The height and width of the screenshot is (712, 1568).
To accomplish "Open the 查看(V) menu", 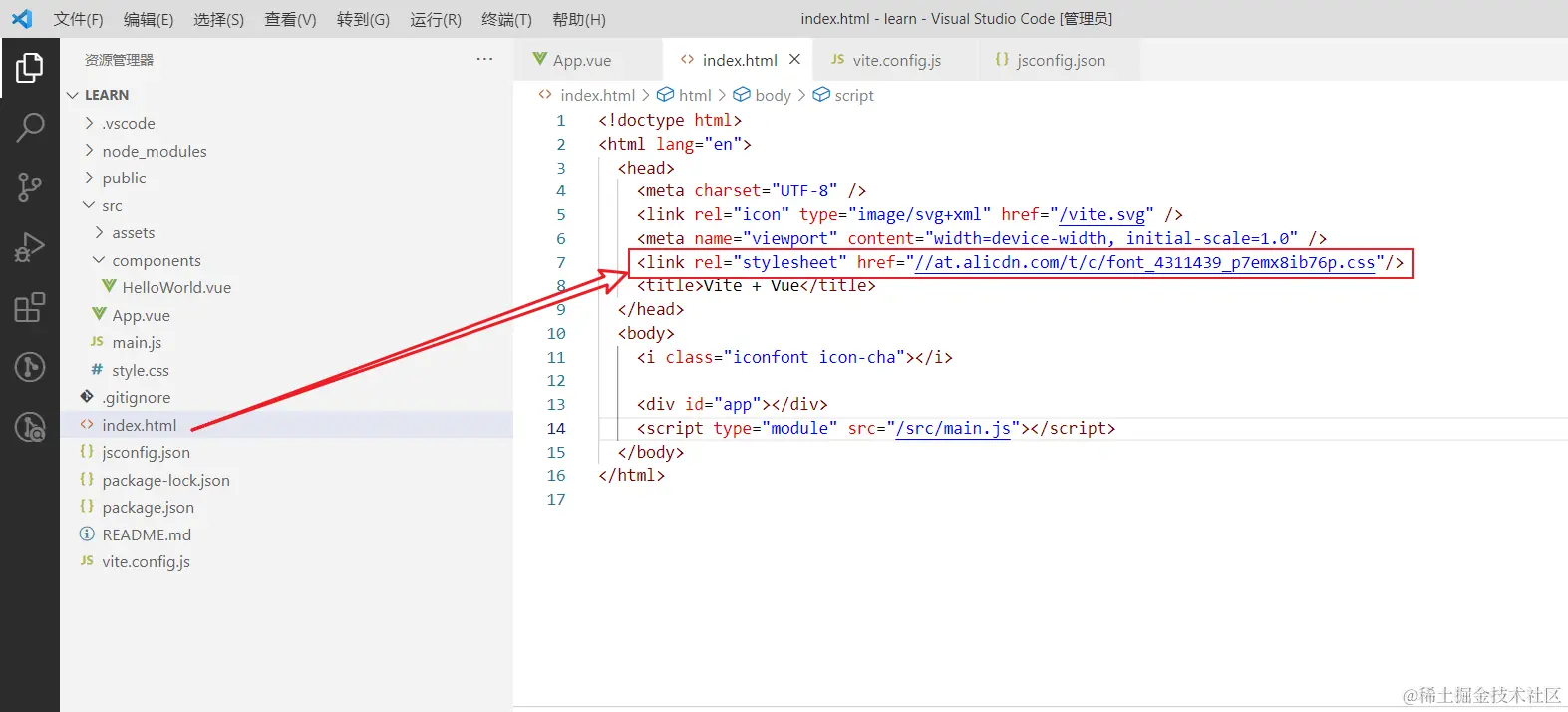I will 290,19.
